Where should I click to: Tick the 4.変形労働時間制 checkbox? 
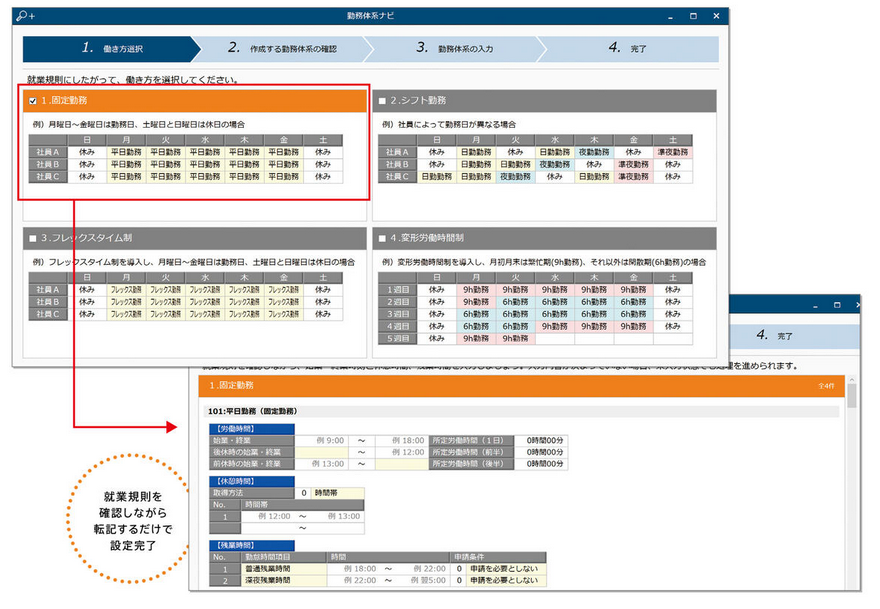tap(382, 238)
